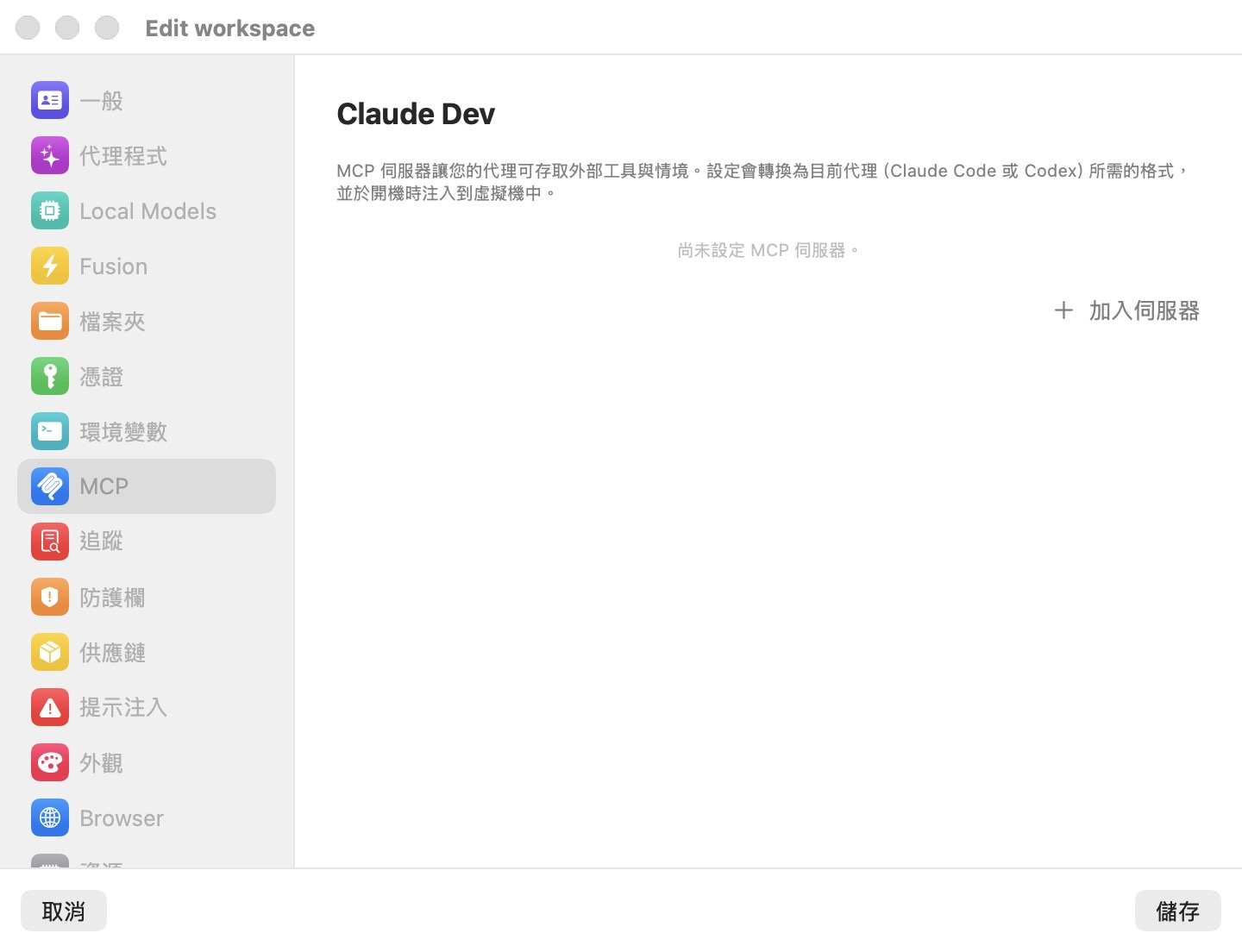Select the 提示注入 warning triangle icon

click(x=50, y=707)
